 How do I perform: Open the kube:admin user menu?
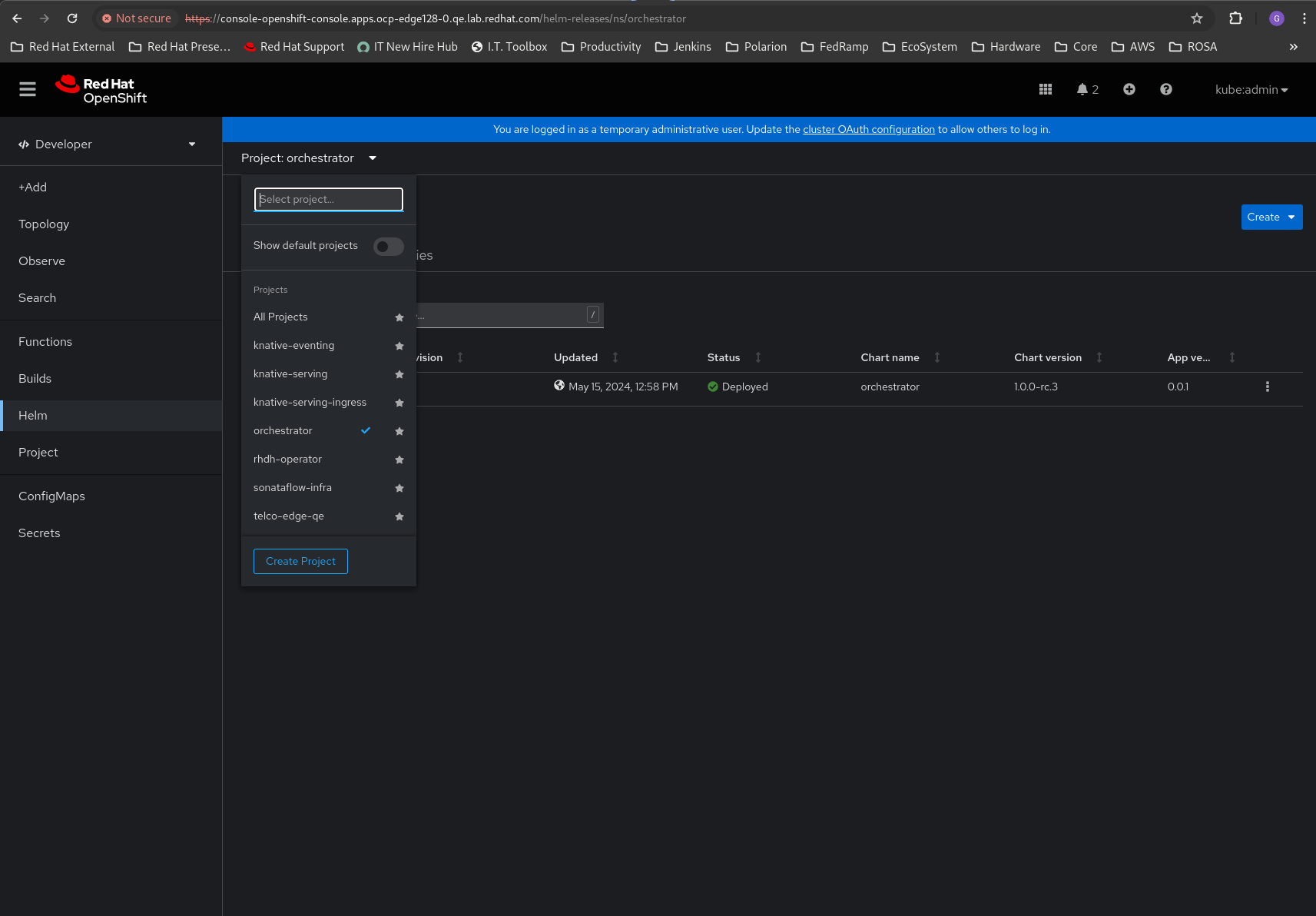click(1251, 90)
